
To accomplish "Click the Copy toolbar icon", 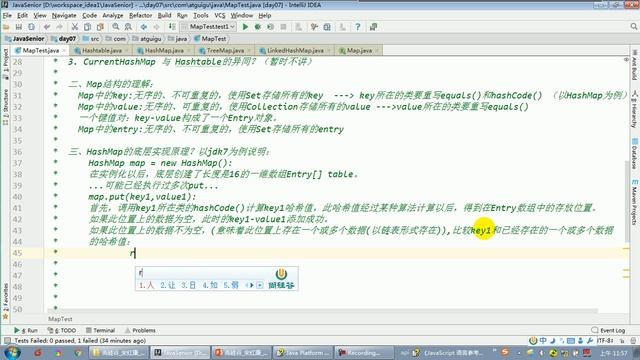I will tap(87, 27).
